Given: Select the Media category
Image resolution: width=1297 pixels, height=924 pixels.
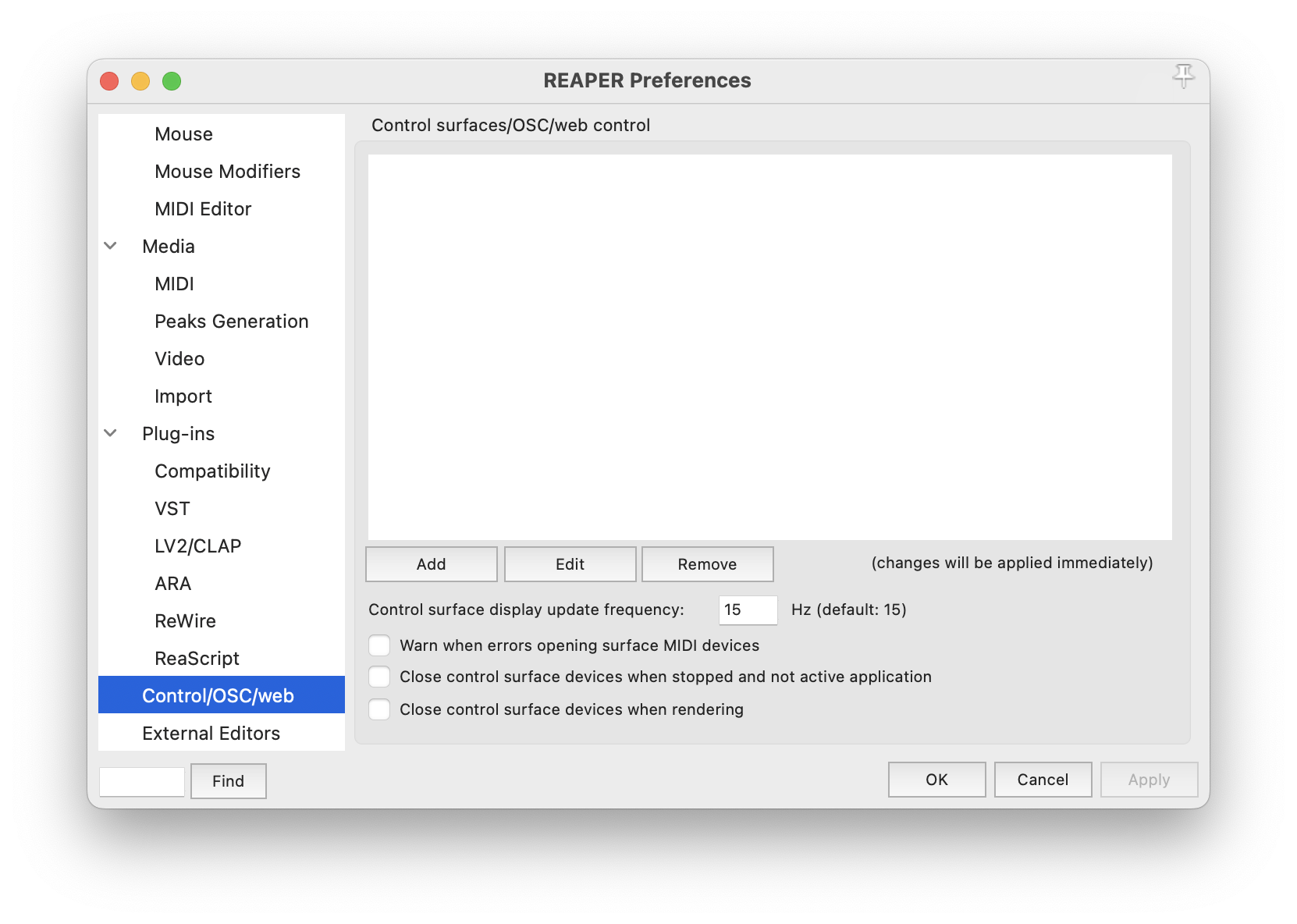Looking at the screenshot, I should [x=222, y=247].
